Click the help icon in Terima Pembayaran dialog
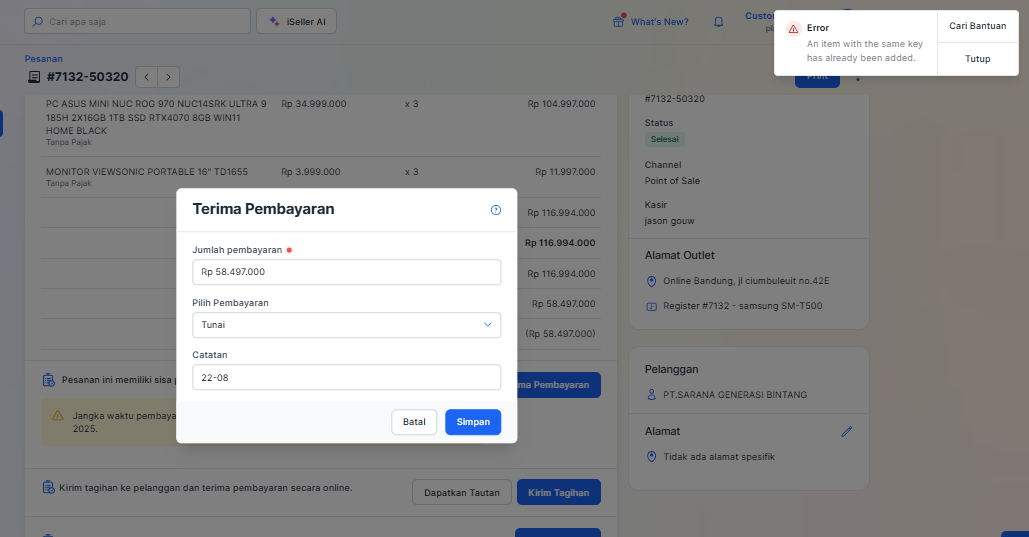This screenshot has width=1029, height=537. [x=496, y=210]
